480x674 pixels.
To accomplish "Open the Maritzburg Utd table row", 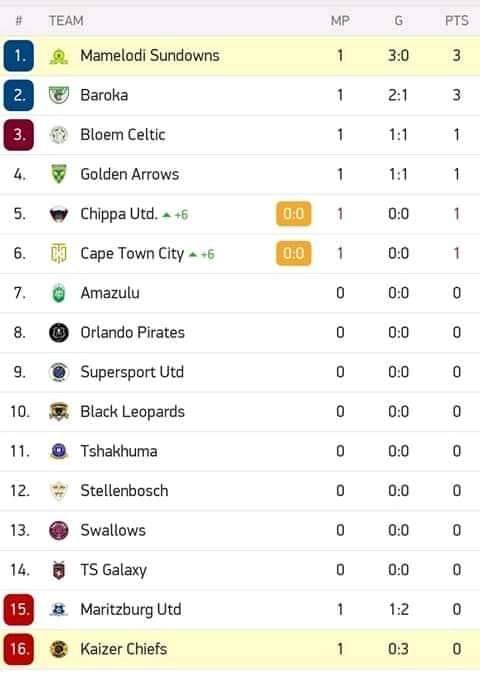I will [240, 610].
